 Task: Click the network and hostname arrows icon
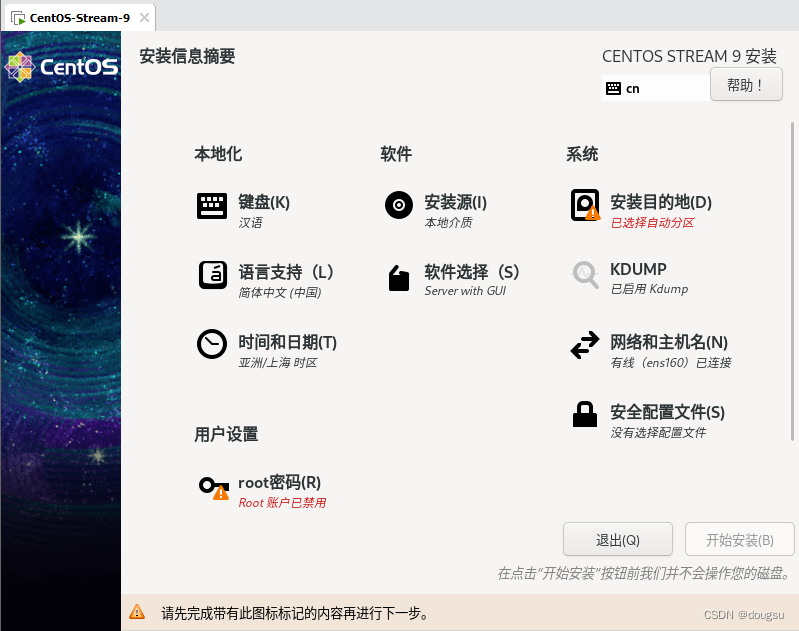coord(585,345)
